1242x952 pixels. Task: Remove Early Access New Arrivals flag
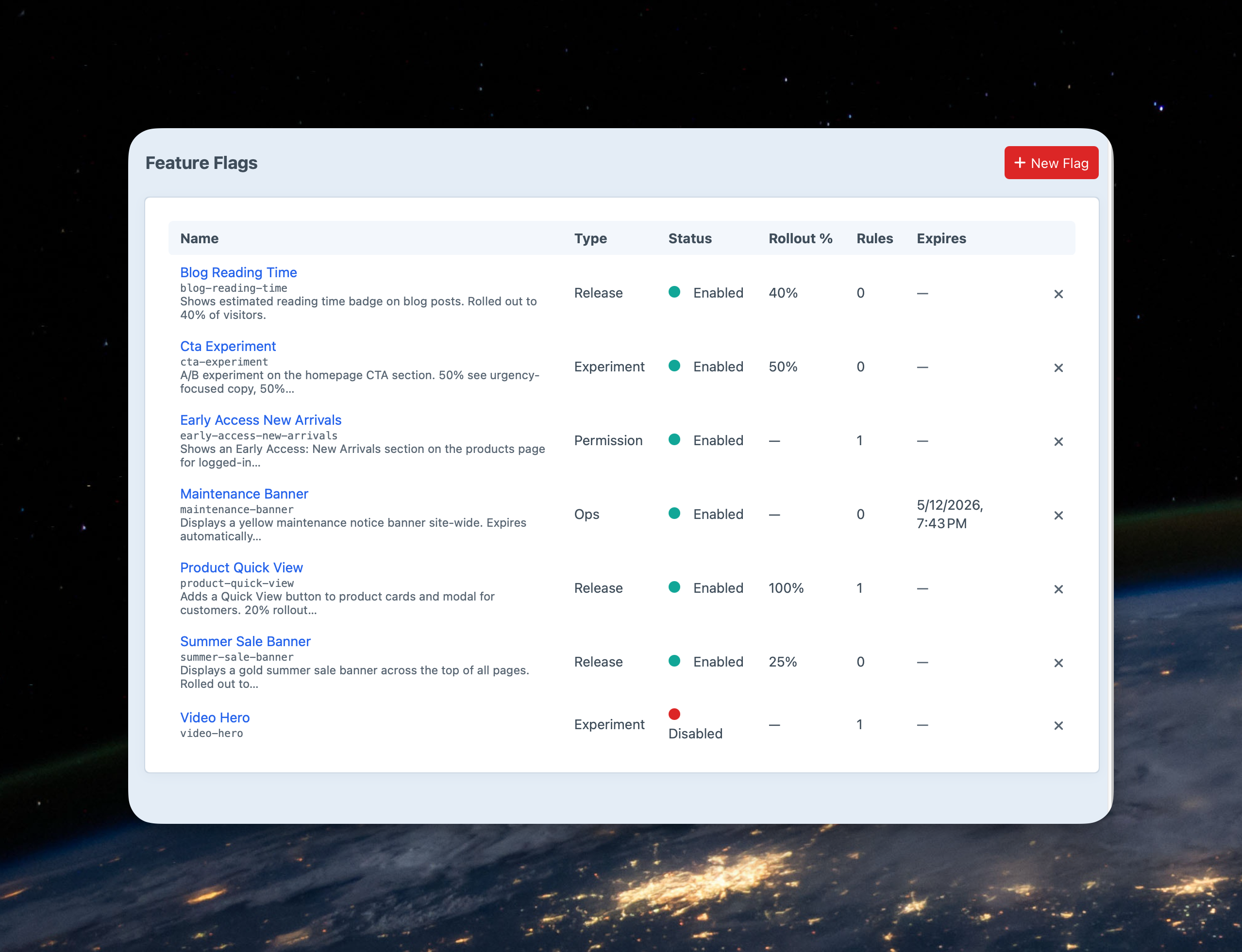point(1058,441)
